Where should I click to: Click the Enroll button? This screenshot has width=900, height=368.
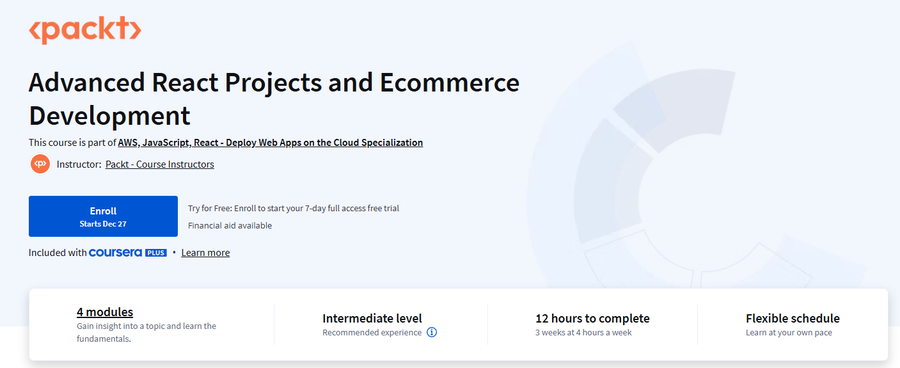(x=103, y=216)
